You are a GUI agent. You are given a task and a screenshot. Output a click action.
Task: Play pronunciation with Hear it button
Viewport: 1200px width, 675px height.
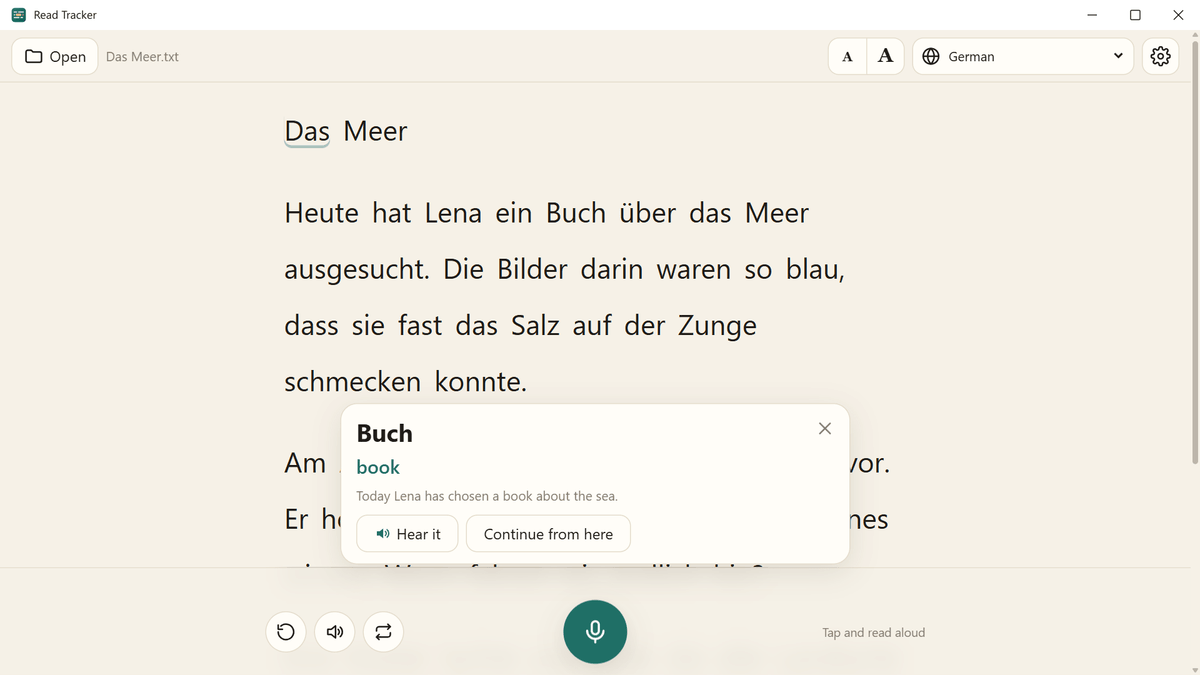[407, 534]
